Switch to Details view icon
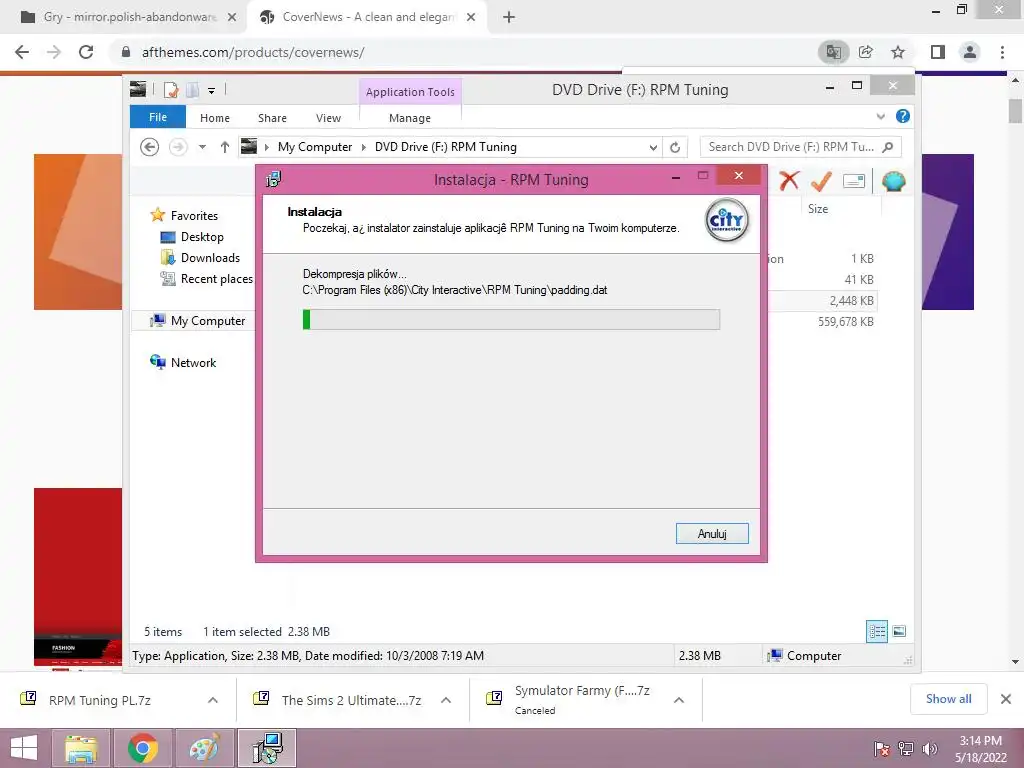Viewport: 1024px width, 768px height. pyautogui.click(x=876, y=631)
